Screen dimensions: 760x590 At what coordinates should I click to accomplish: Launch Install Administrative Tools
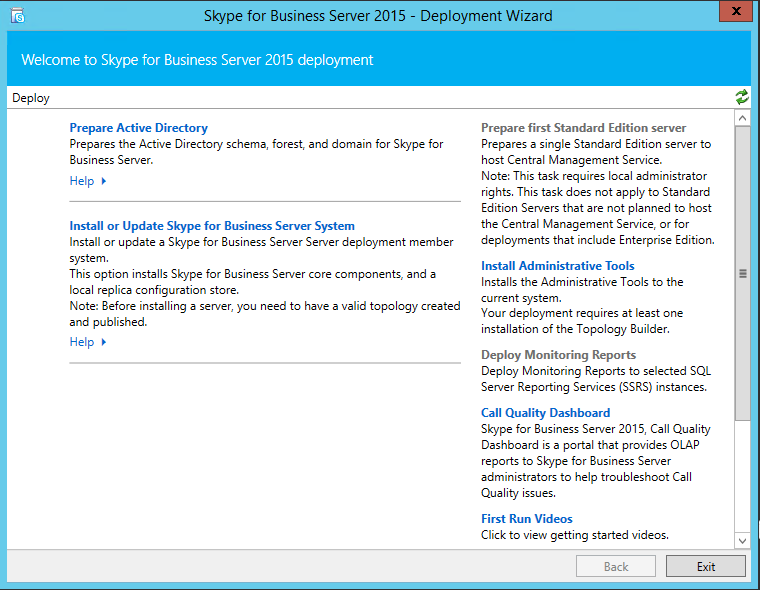coord(557,266)
